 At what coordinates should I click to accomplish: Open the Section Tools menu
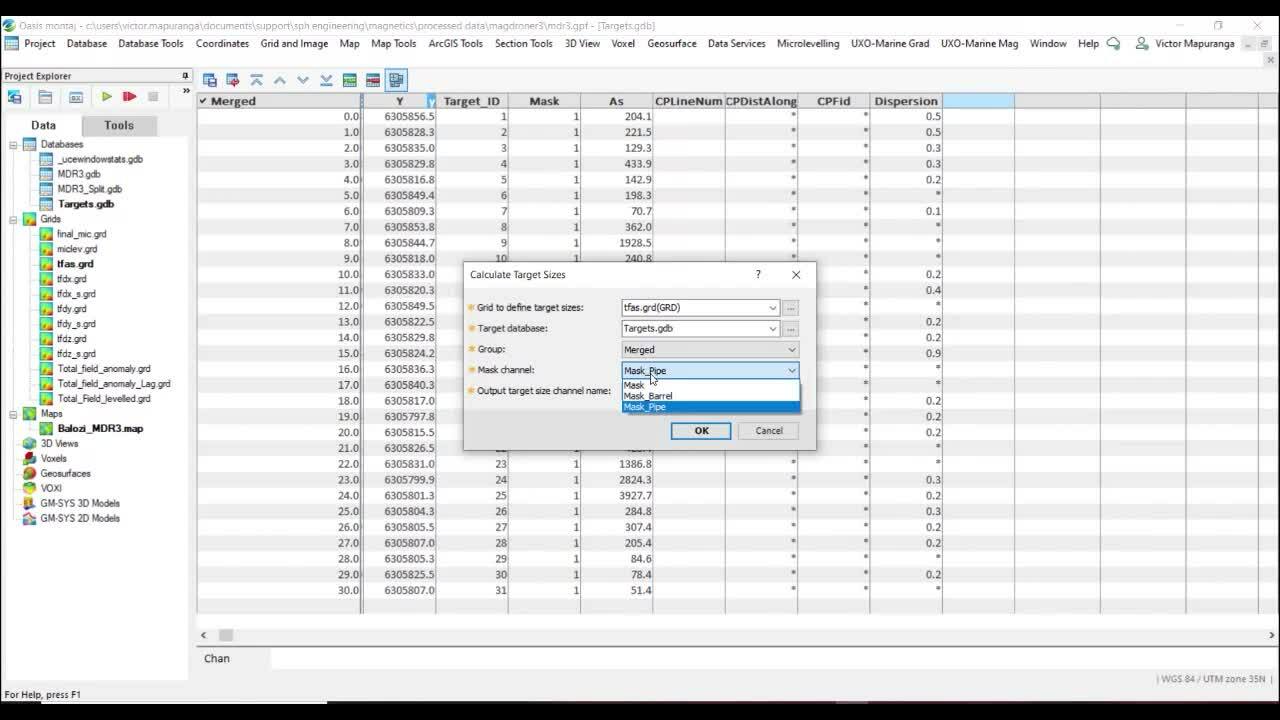click(523, 43)
